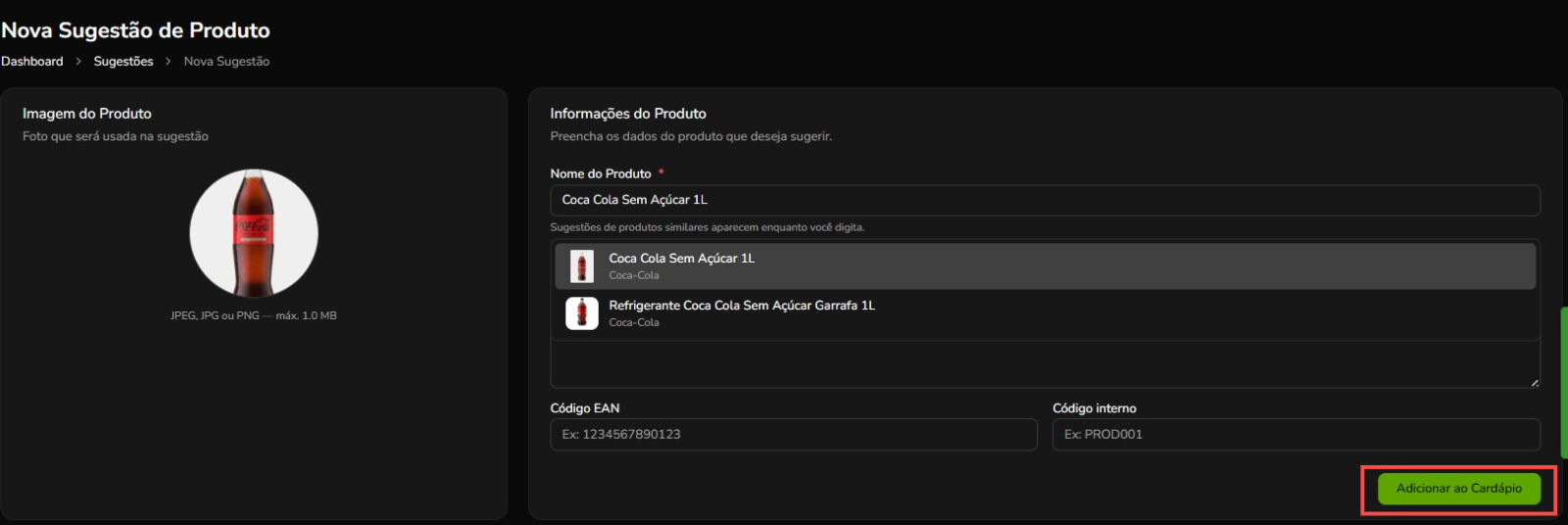Click the Nova Sugestão de Produto title
Viewport: 1568px width, 525px height.
click(135, 30)
